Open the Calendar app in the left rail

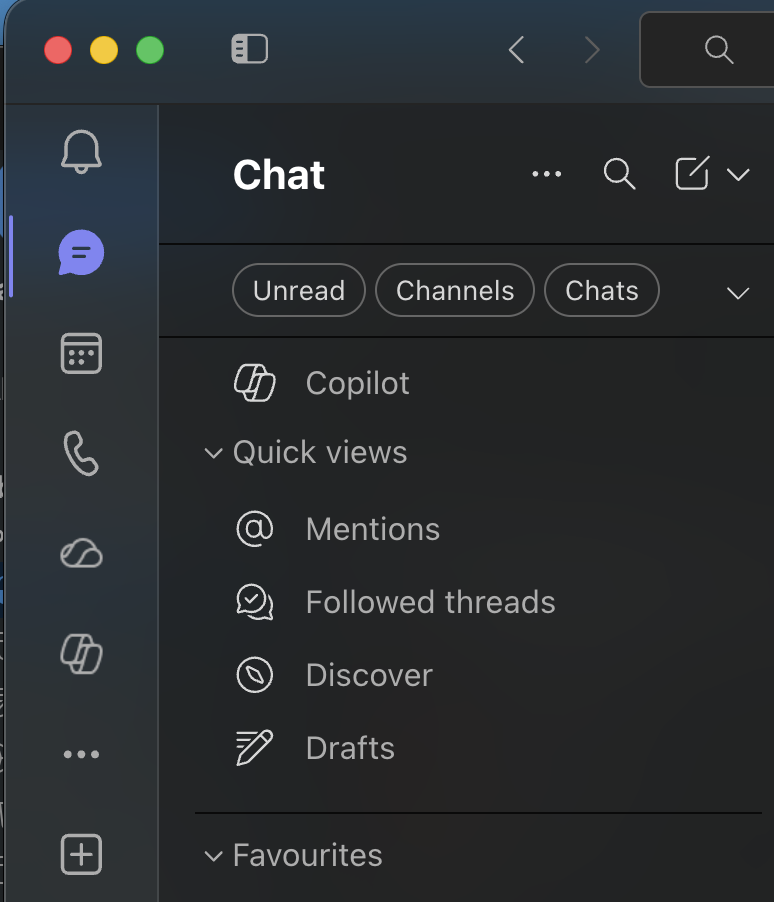coord(81,353)
